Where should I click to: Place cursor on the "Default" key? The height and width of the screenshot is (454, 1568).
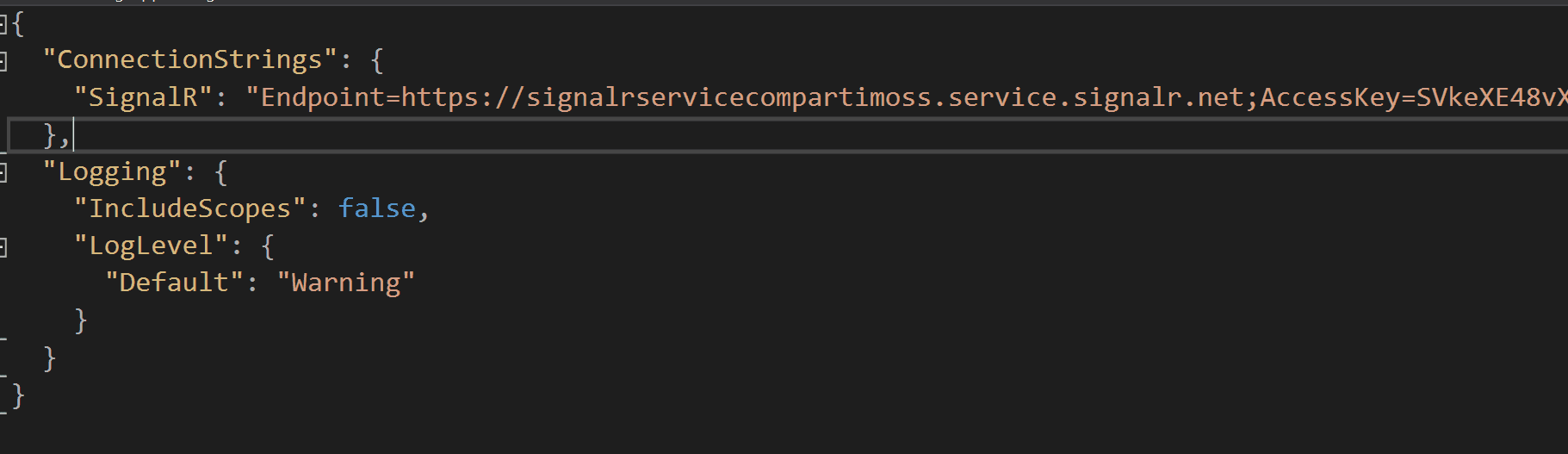click(x=174, y=283)
